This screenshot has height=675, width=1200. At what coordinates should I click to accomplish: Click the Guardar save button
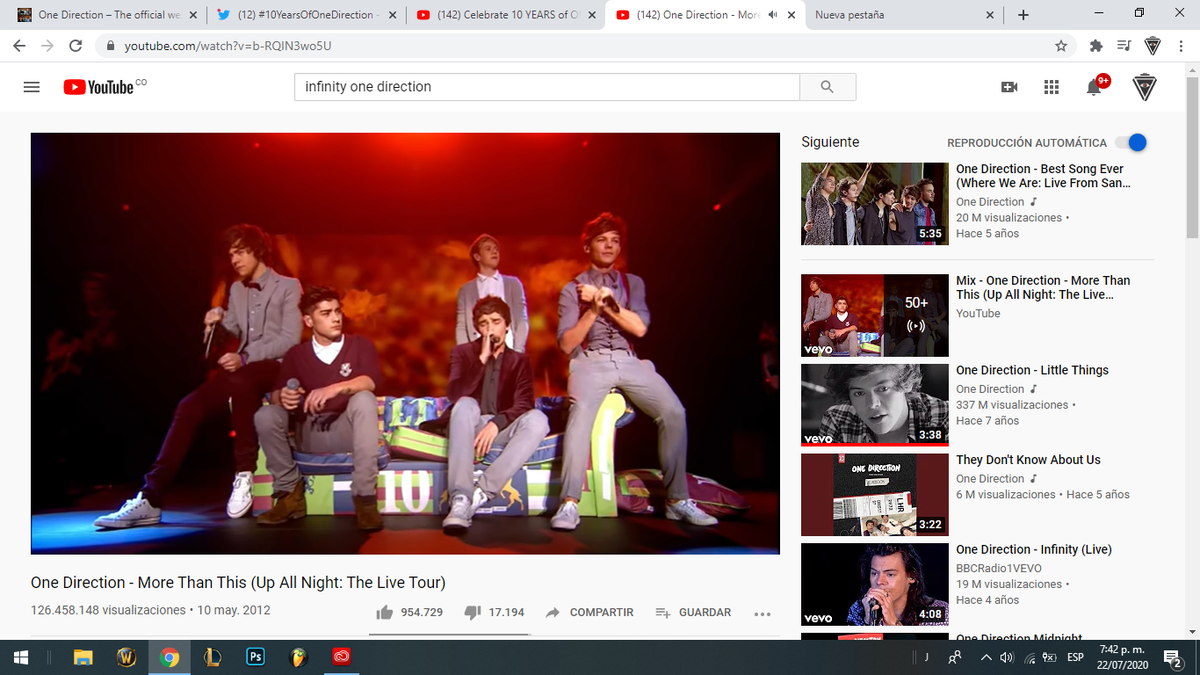[x=693, y=612]
